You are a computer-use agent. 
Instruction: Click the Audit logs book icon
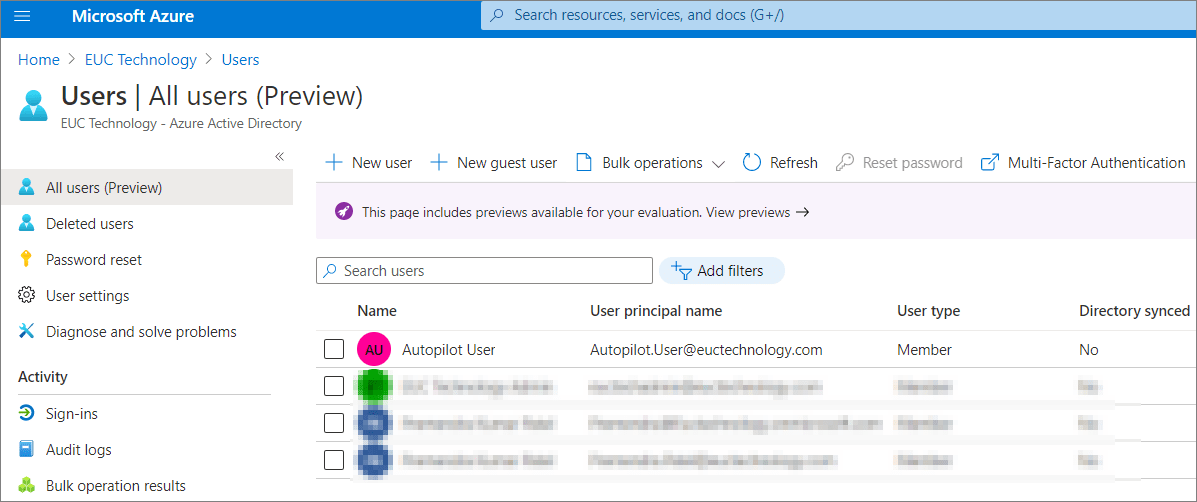tap(27, 449)
